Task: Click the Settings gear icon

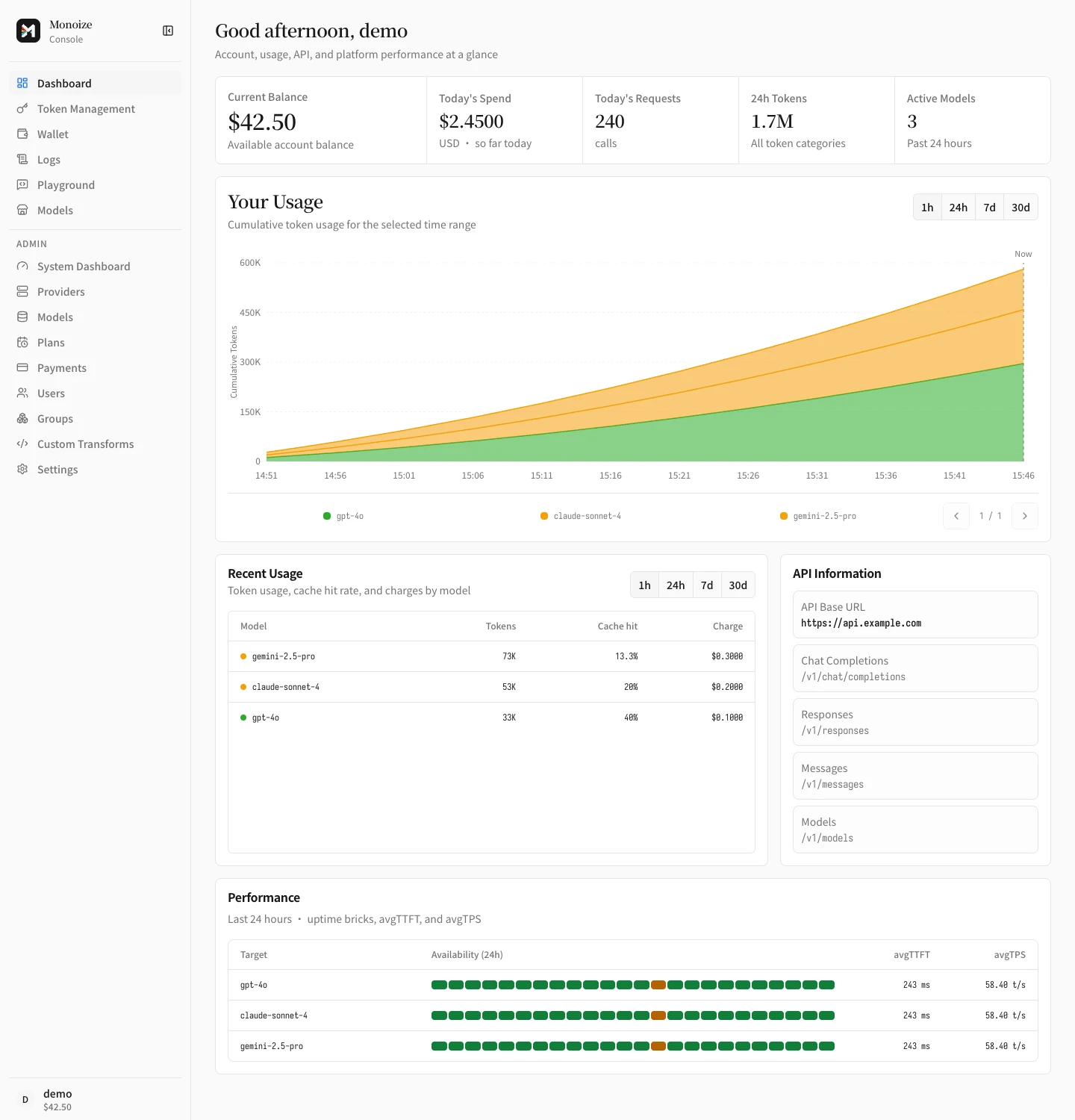Action: [22, 469]
